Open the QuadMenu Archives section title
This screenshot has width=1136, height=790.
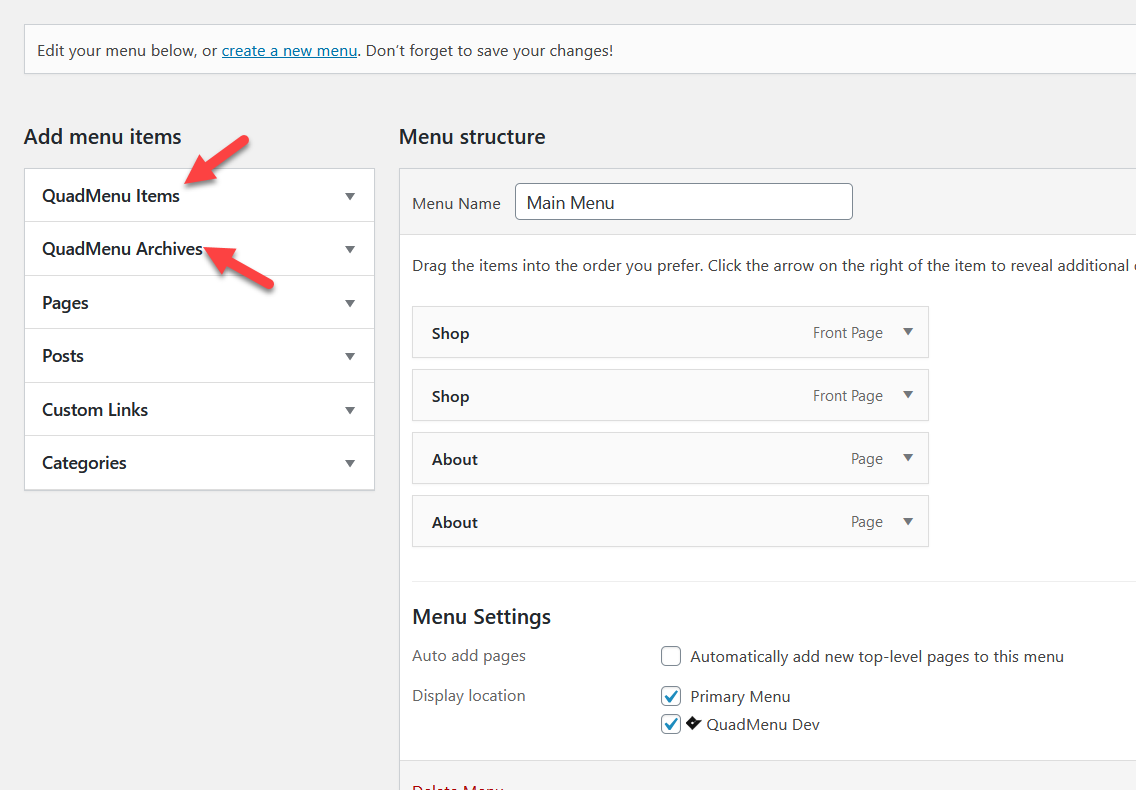coord(122,249)
